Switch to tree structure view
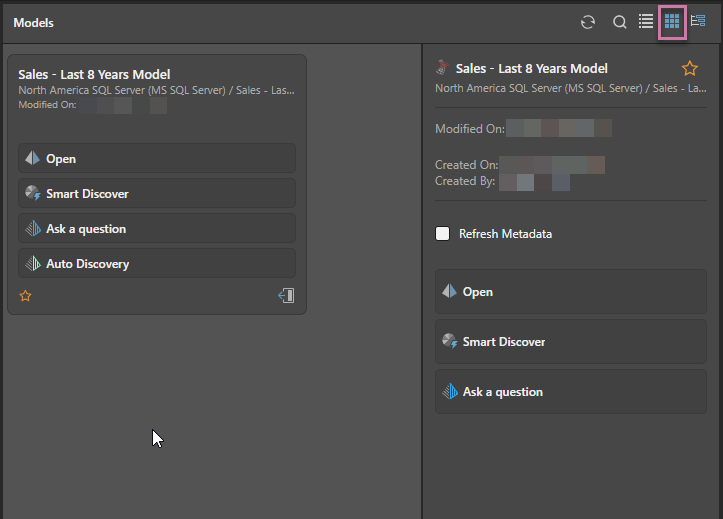723x519 pixels. 698,21
